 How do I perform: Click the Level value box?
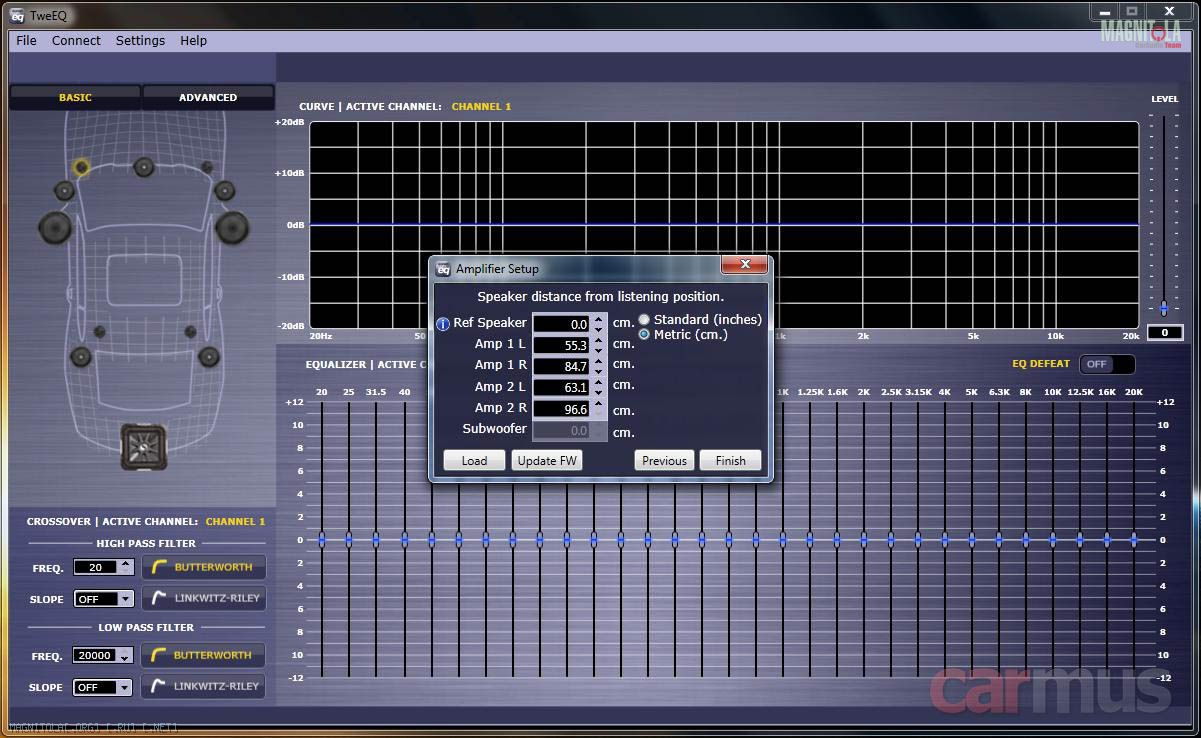[1165, 333]
